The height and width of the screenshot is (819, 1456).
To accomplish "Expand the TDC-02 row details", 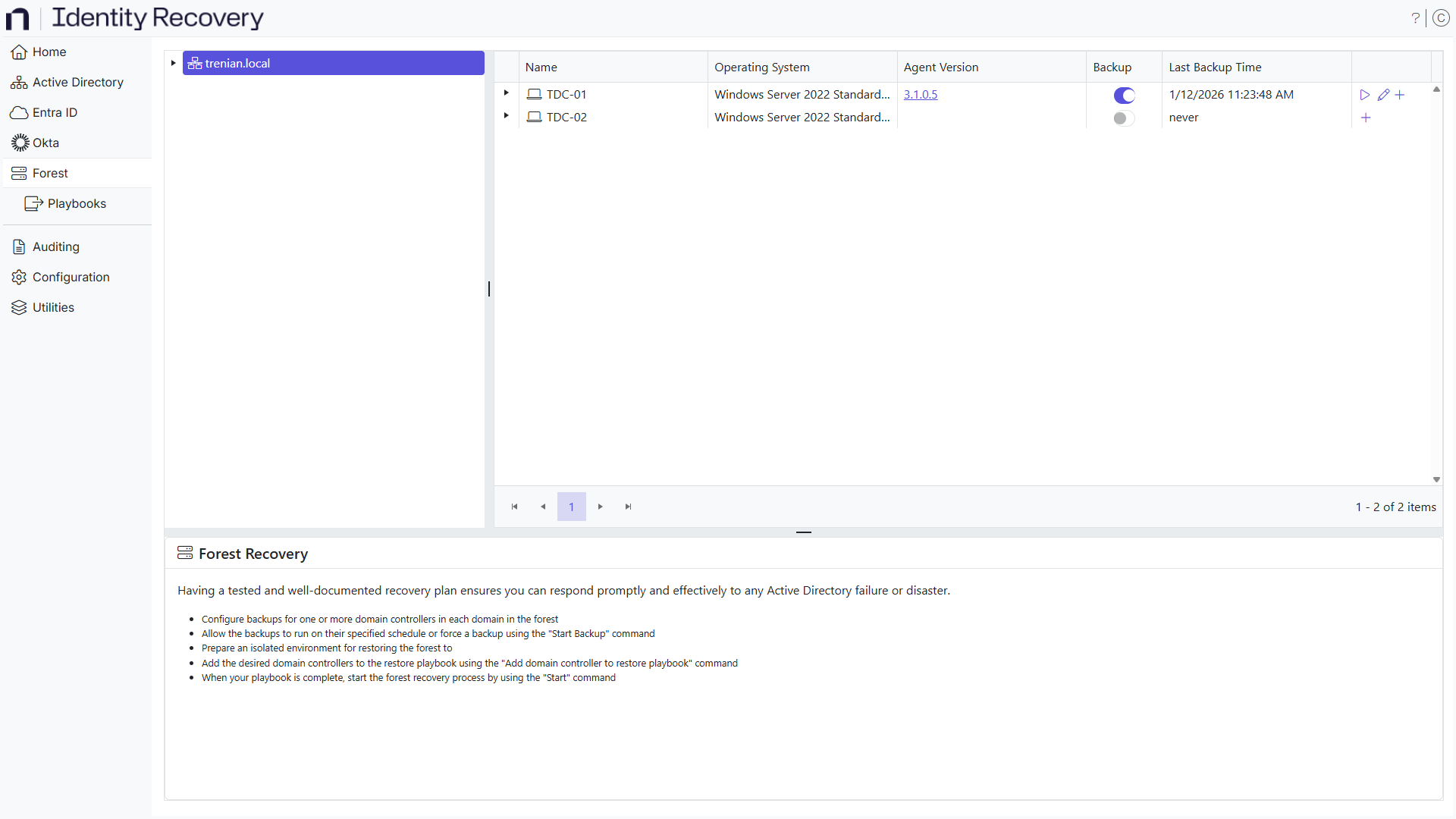I will pyautogui.click(x=505, y=115).
